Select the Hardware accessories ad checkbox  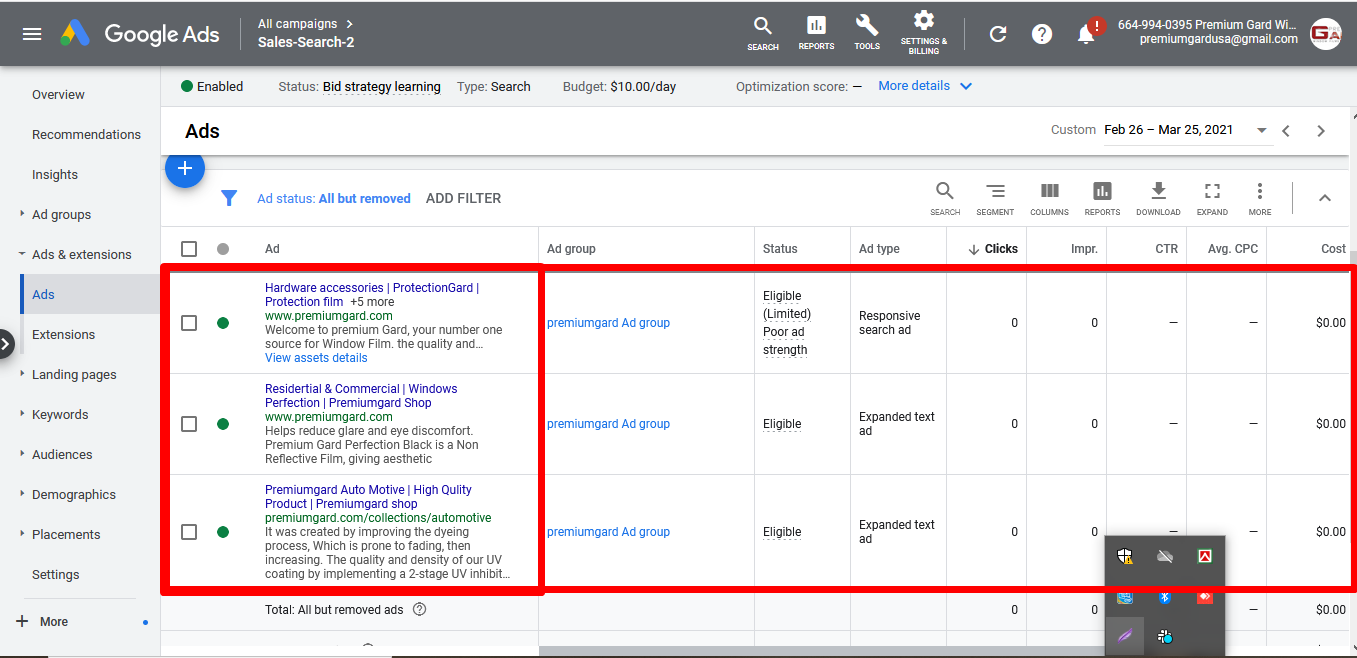point(189,323)
